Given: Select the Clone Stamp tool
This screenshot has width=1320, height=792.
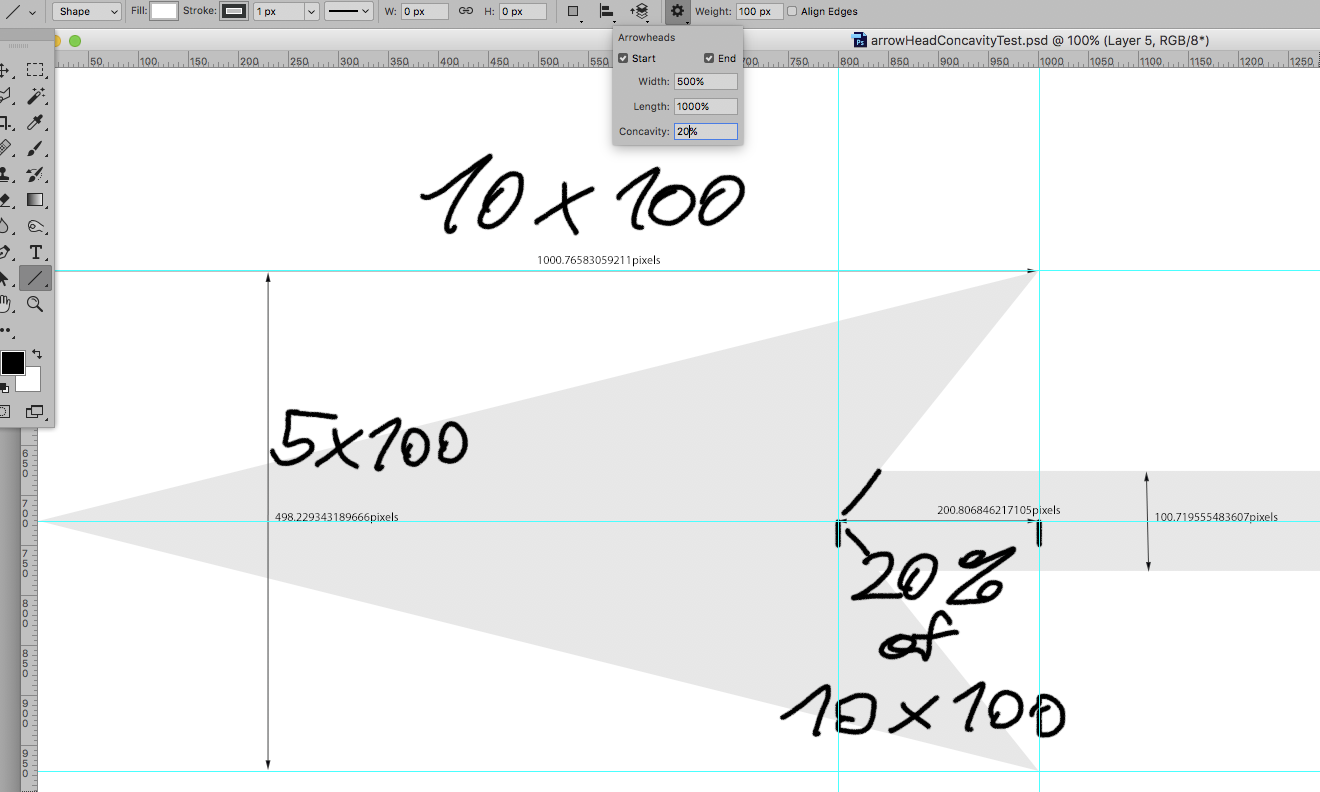Looking at the screenshot, I should [x=5, y=175].
